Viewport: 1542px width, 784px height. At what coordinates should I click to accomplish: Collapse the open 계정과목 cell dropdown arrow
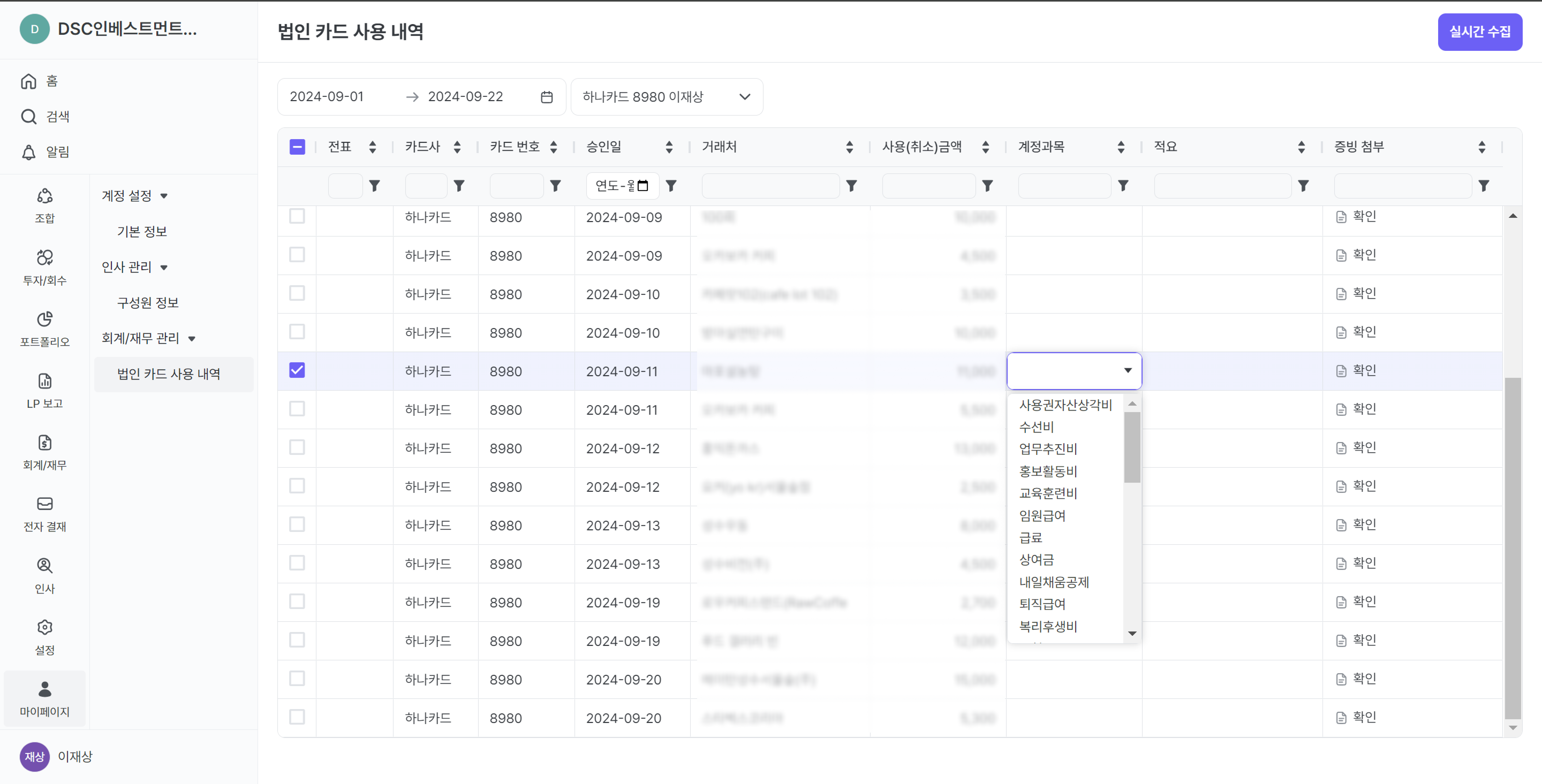coord(1128,370)
